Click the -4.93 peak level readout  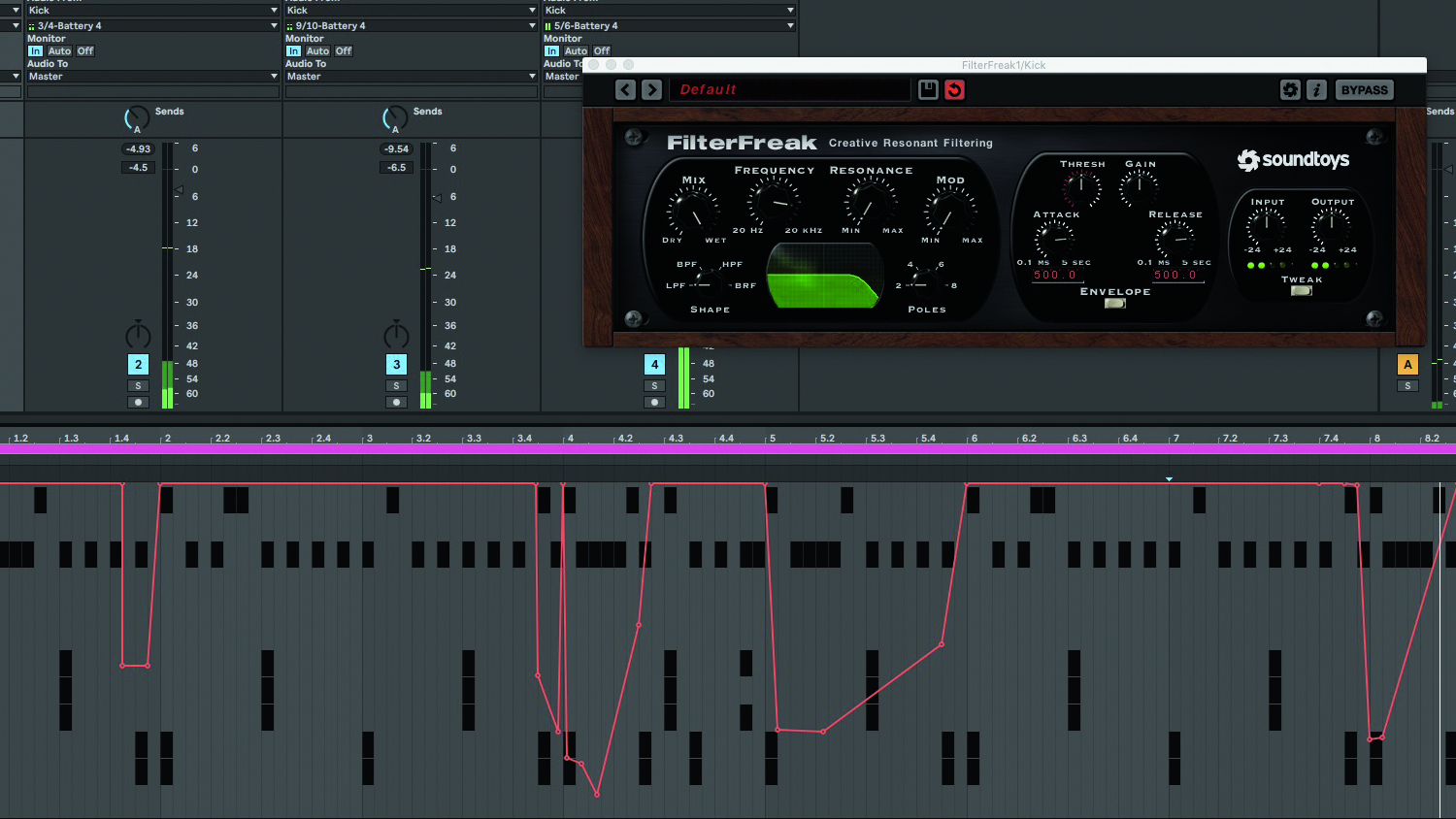tap(138, 149)
